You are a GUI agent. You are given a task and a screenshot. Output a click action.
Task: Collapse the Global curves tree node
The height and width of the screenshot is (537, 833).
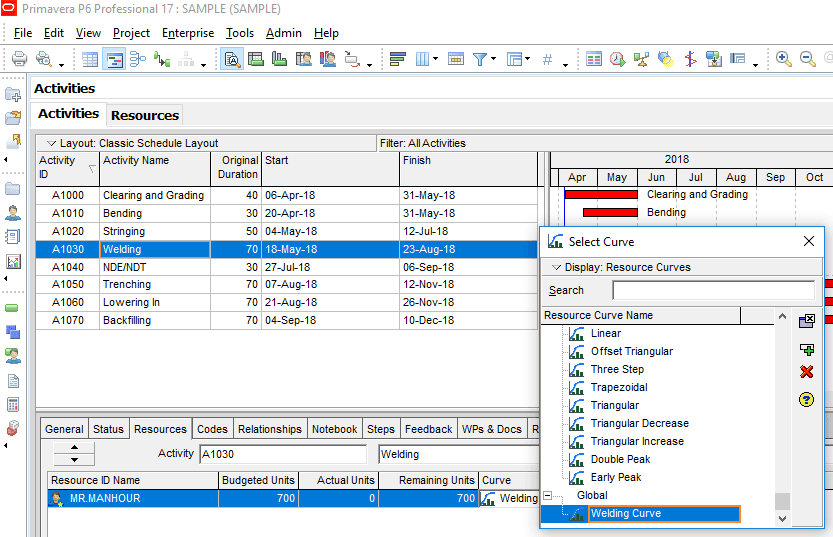pos(548,496)
